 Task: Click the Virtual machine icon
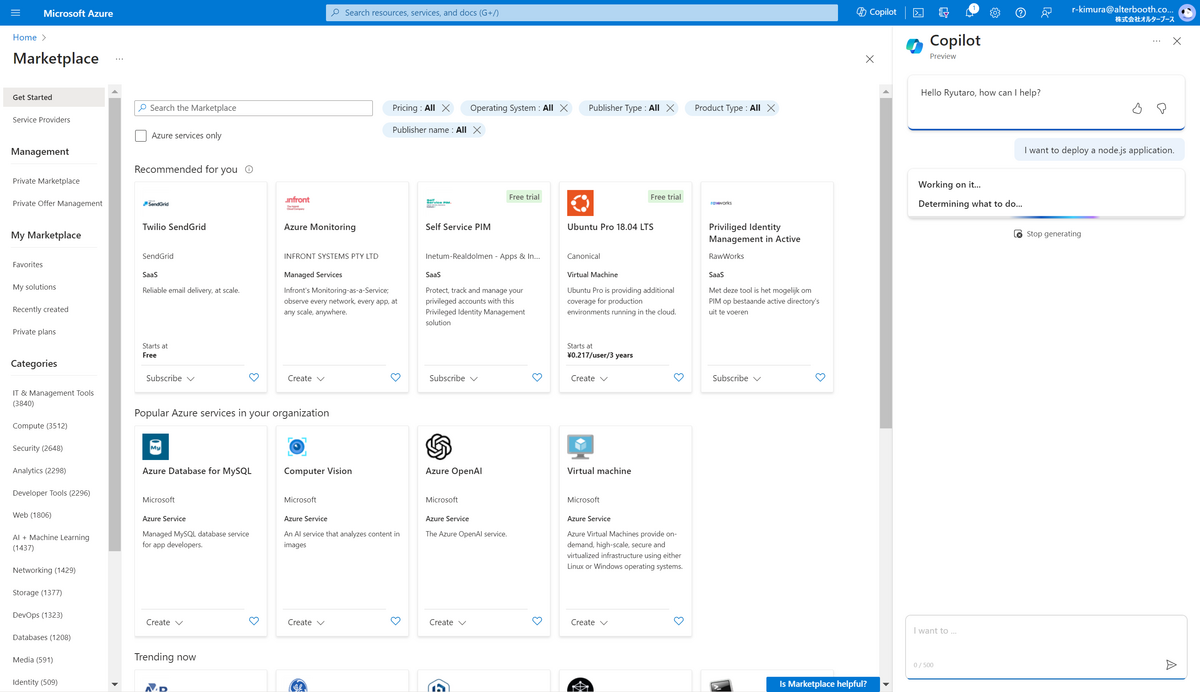coord(580,446)
